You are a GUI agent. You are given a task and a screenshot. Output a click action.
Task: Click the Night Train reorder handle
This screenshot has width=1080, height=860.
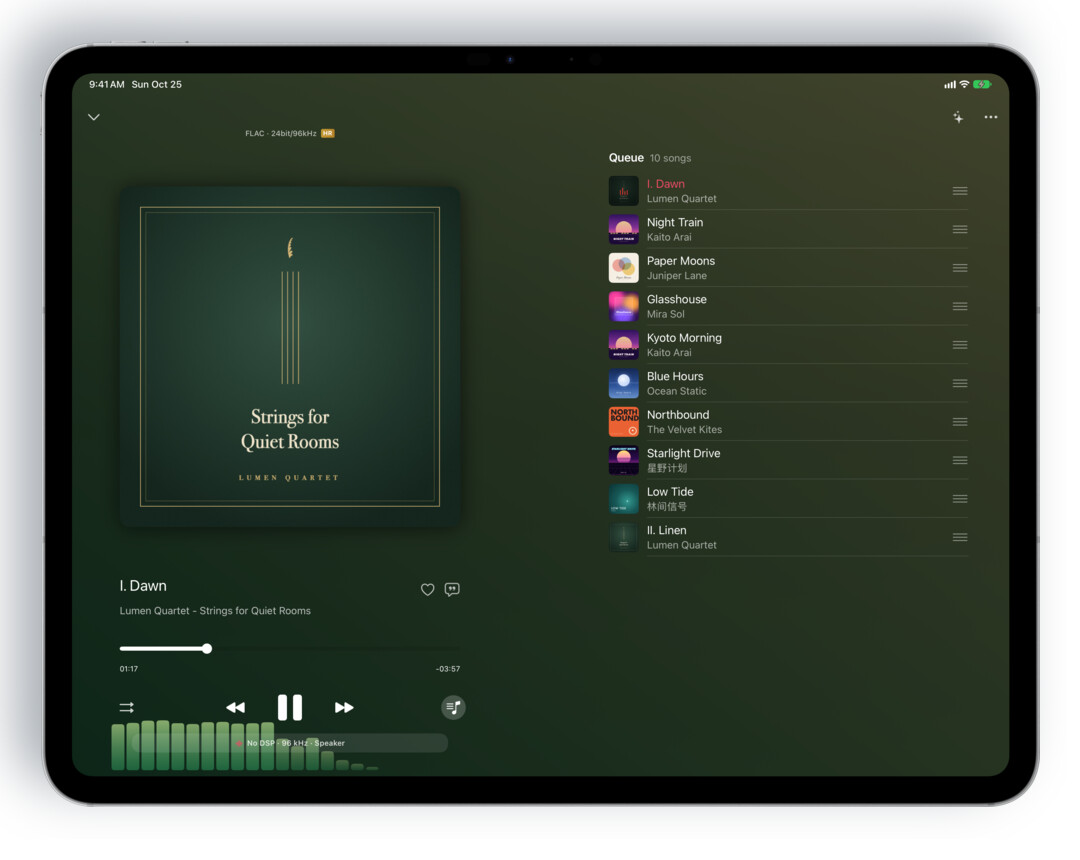point(960,229)
